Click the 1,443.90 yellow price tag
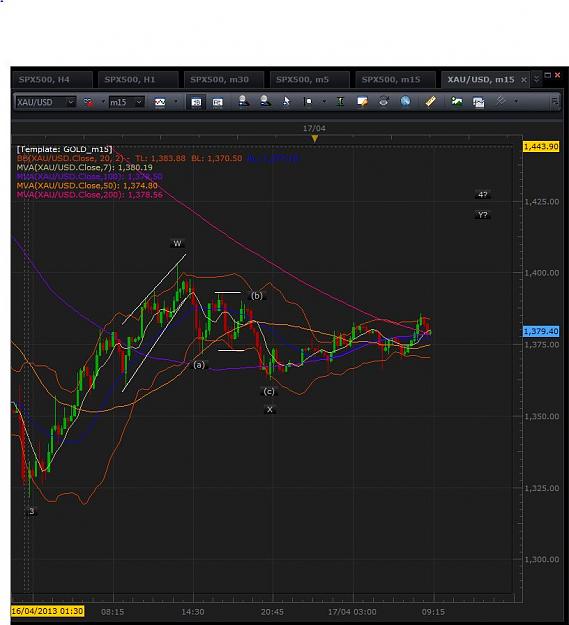 click(x=541, y=147)
